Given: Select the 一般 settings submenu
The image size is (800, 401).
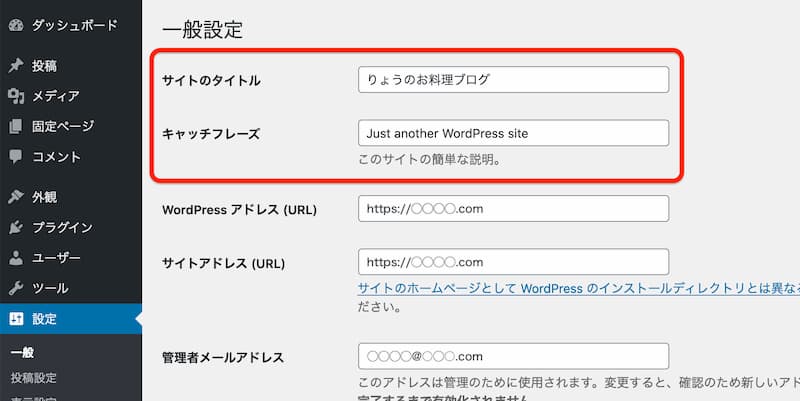Looking at the screenshot, I should [22, 353].
